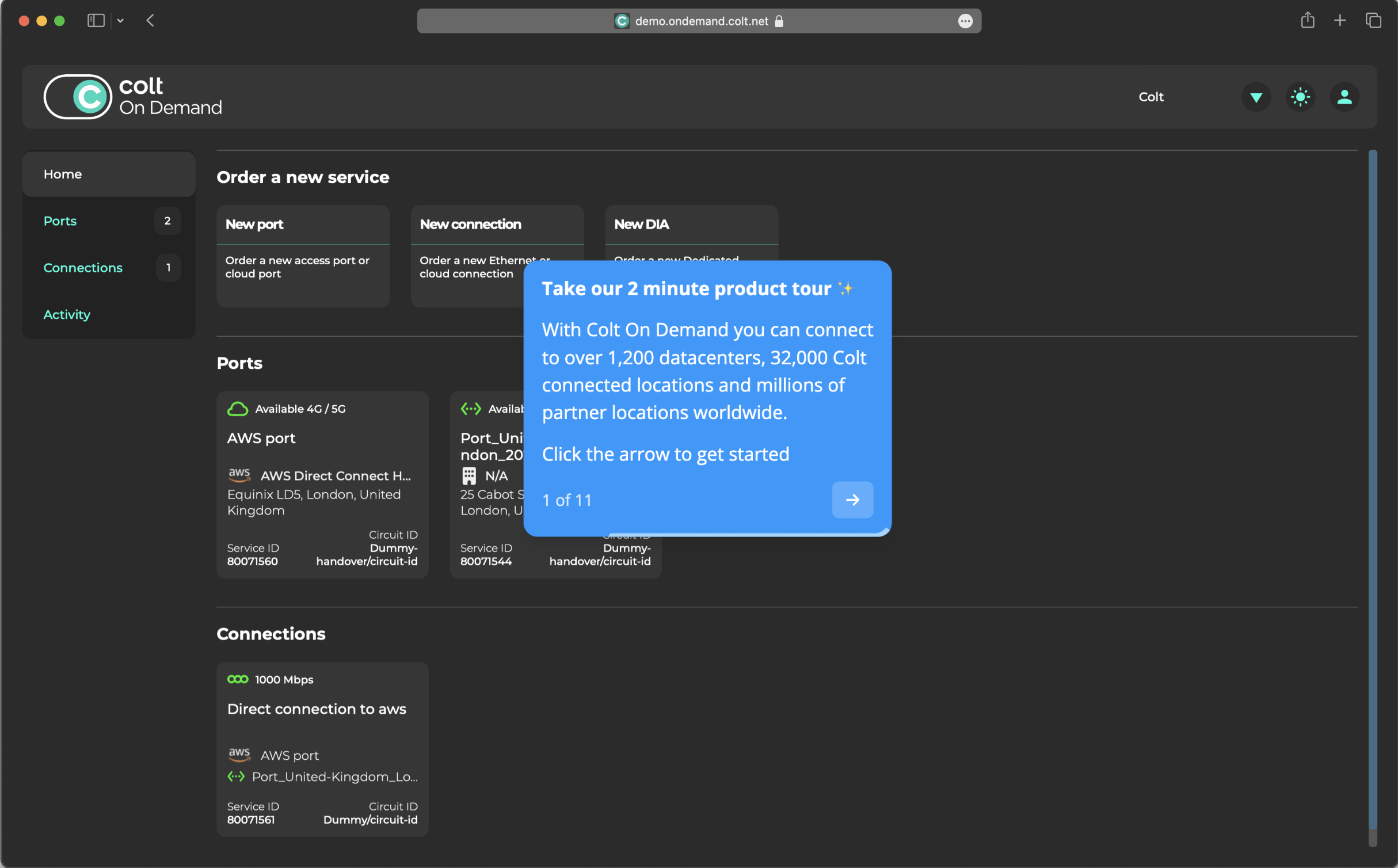Toggle the light/dark theme sun icon
Image resolution: width=1398 pixels, height=868 pixels.
pyautogui.click(x=1300, y=97)
